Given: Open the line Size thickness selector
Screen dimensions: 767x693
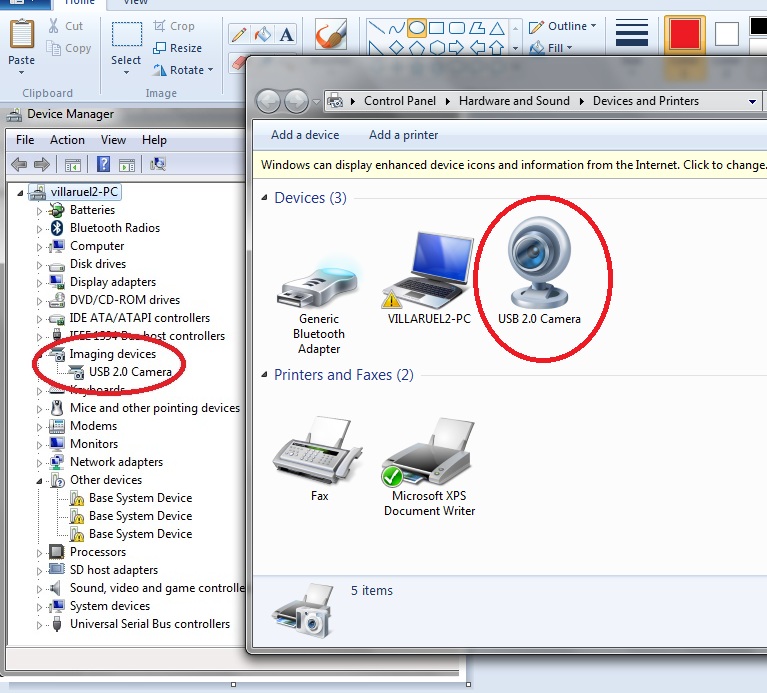Looking at the screenshot, I should [x=632, y=33].
